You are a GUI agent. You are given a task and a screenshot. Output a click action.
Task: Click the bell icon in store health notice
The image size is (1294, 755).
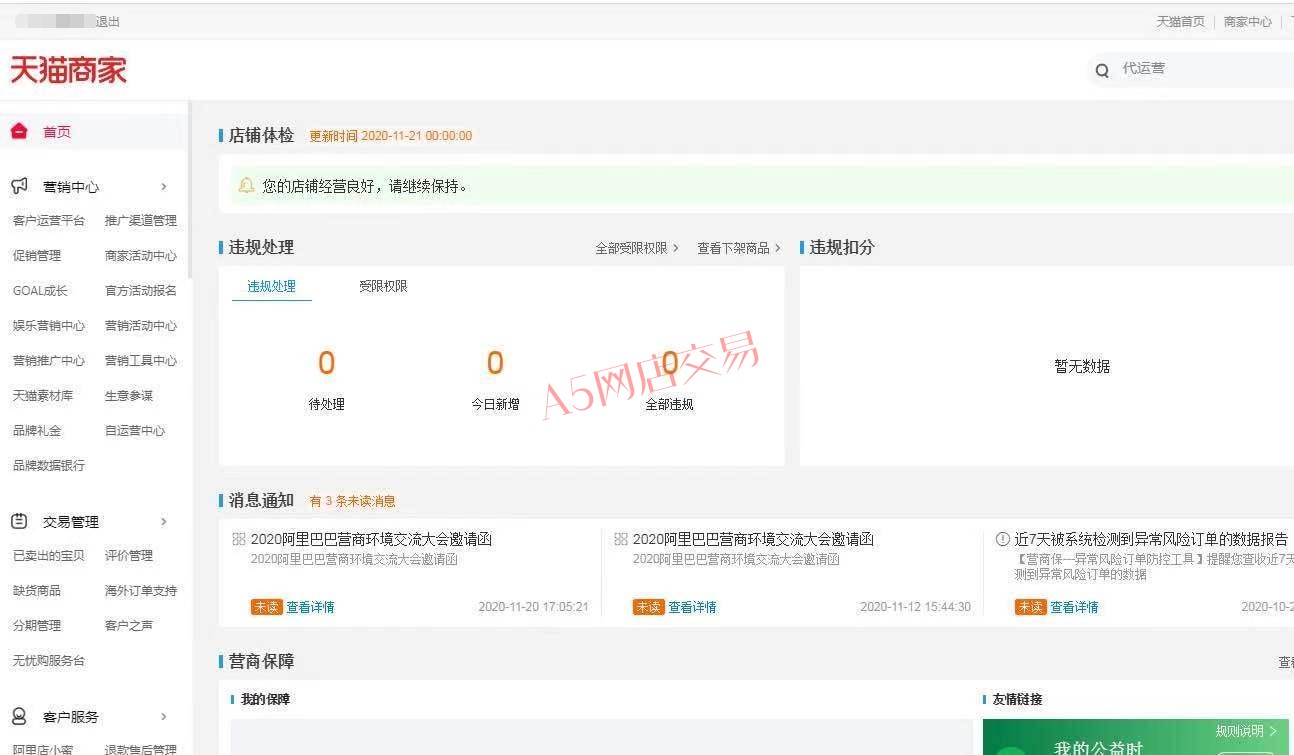246,185
